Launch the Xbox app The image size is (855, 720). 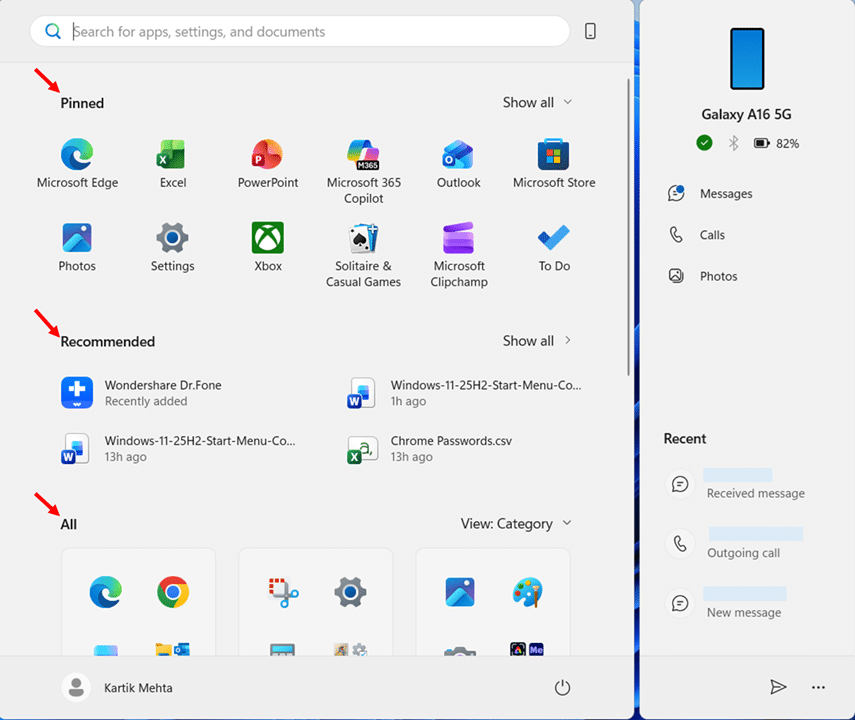268,247
